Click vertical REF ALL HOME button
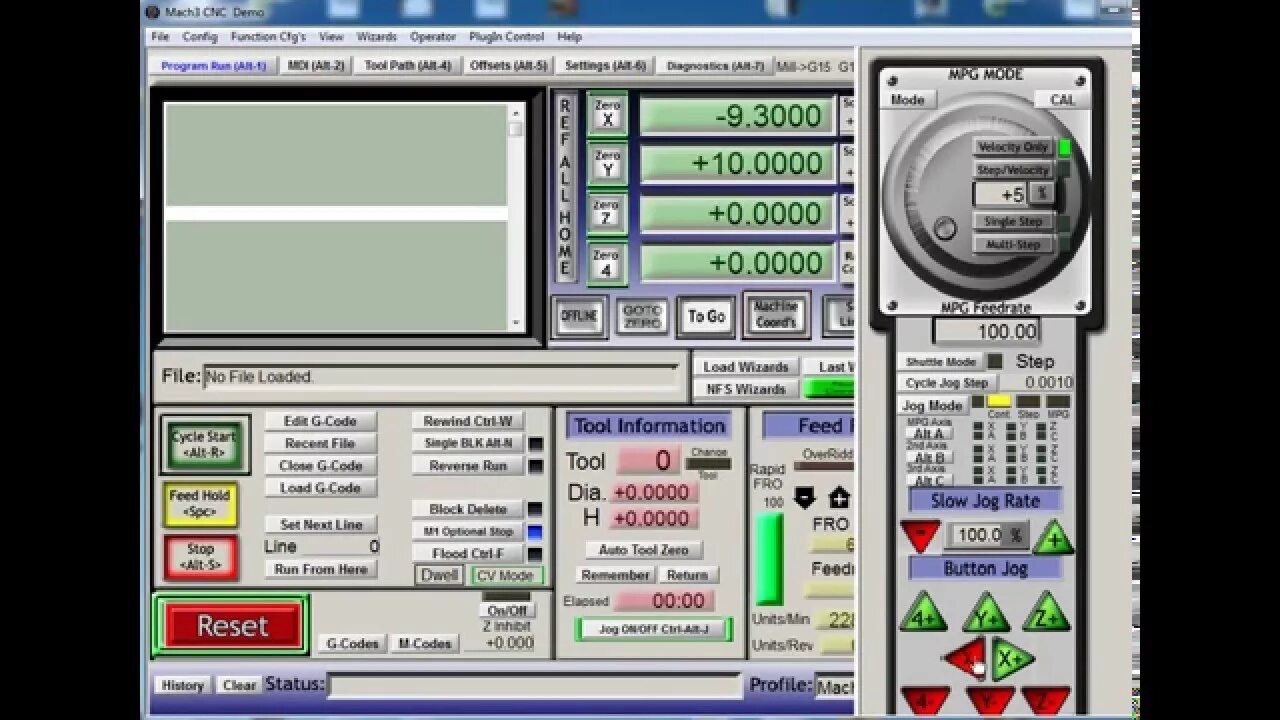Screen dimensions: 1280x720 click(x=565, y=188)
